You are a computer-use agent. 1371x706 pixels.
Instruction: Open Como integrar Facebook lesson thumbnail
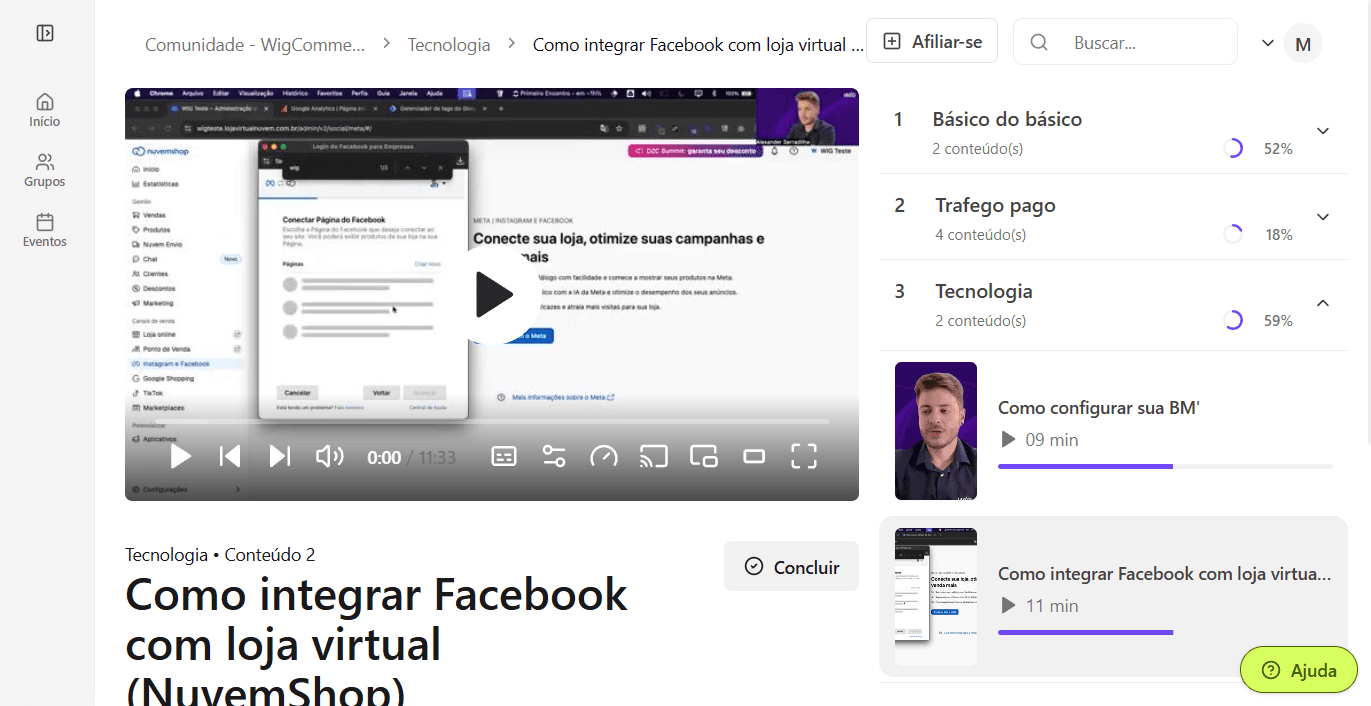[x=936, y=597]
